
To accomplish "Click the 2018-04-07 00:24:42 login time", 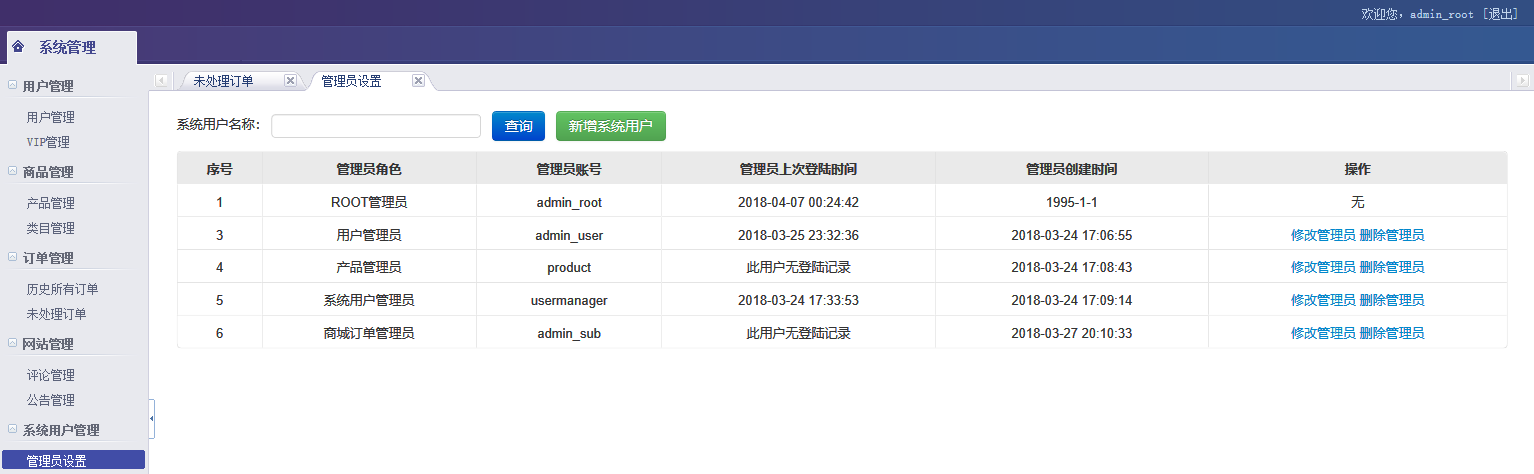I will tap(798, 202).
